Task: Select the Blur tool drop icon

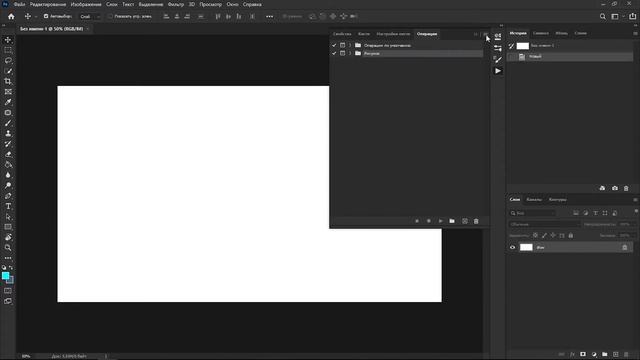Action: pyautogui.click(x=8, y=175)
